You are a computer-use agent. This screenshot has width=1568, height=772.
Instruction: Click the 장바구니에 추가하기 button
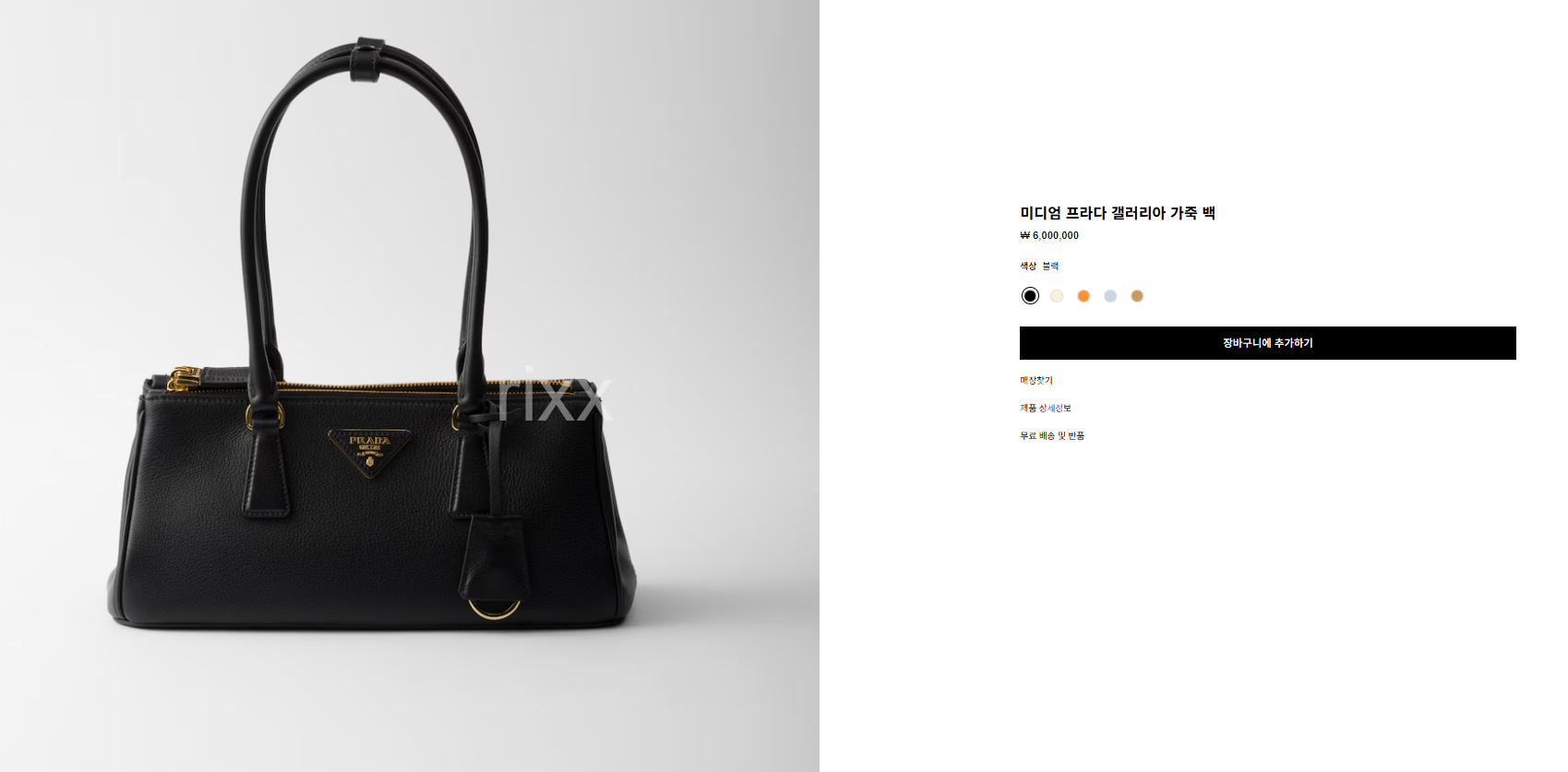click(1267, 343)
